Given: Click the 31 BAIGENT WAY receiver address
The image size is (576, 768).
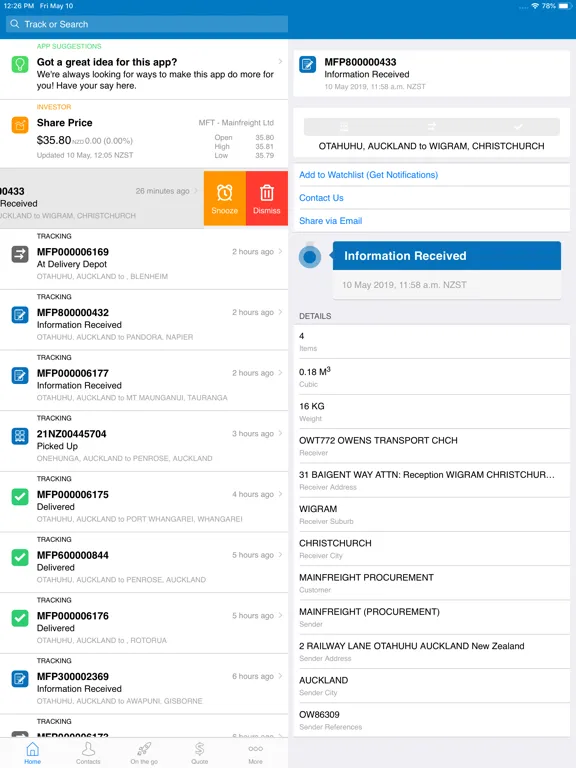Looking at the screenshot, I should 432,480.
